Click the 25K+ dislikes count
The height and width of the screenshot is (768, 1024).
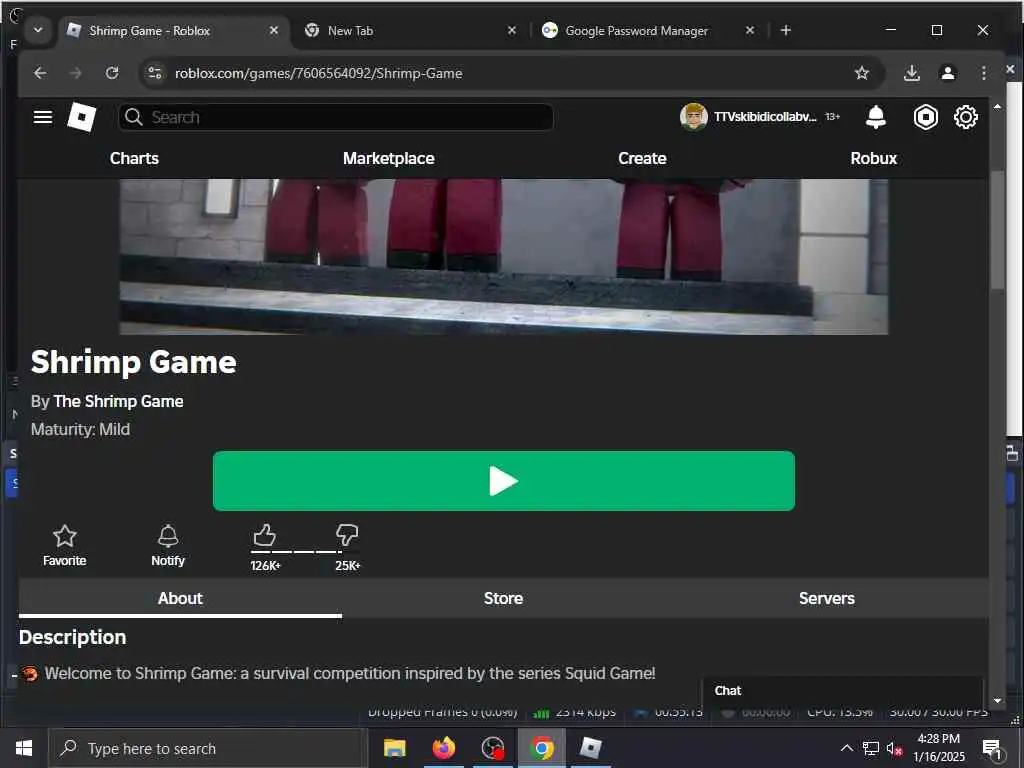click(x=347, y=566)
